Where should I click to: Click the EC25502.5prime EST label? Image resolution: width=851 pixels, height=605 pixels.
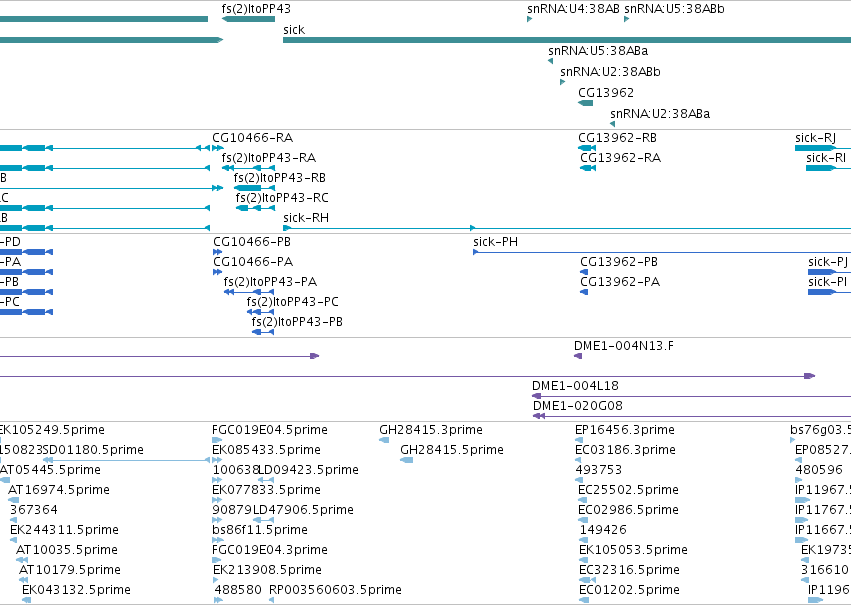click(x=628, y=490)
